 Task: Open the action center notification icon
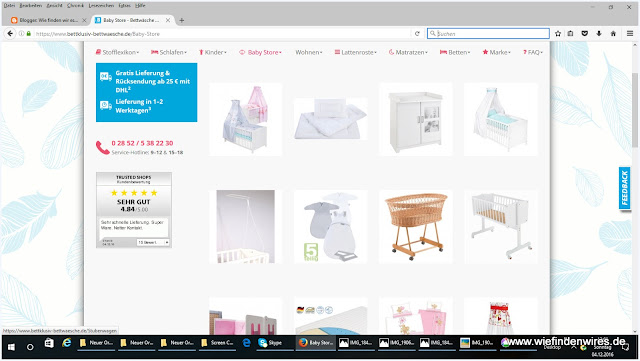[x=626, y=347]
